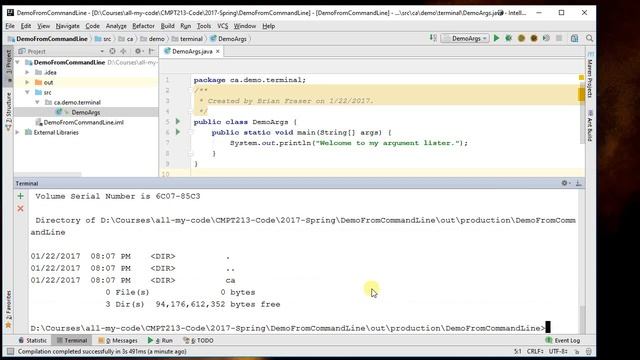
Task: Collapse the ca.demo.terminal package
Action: pyautogui.click(x=37, y=102)
